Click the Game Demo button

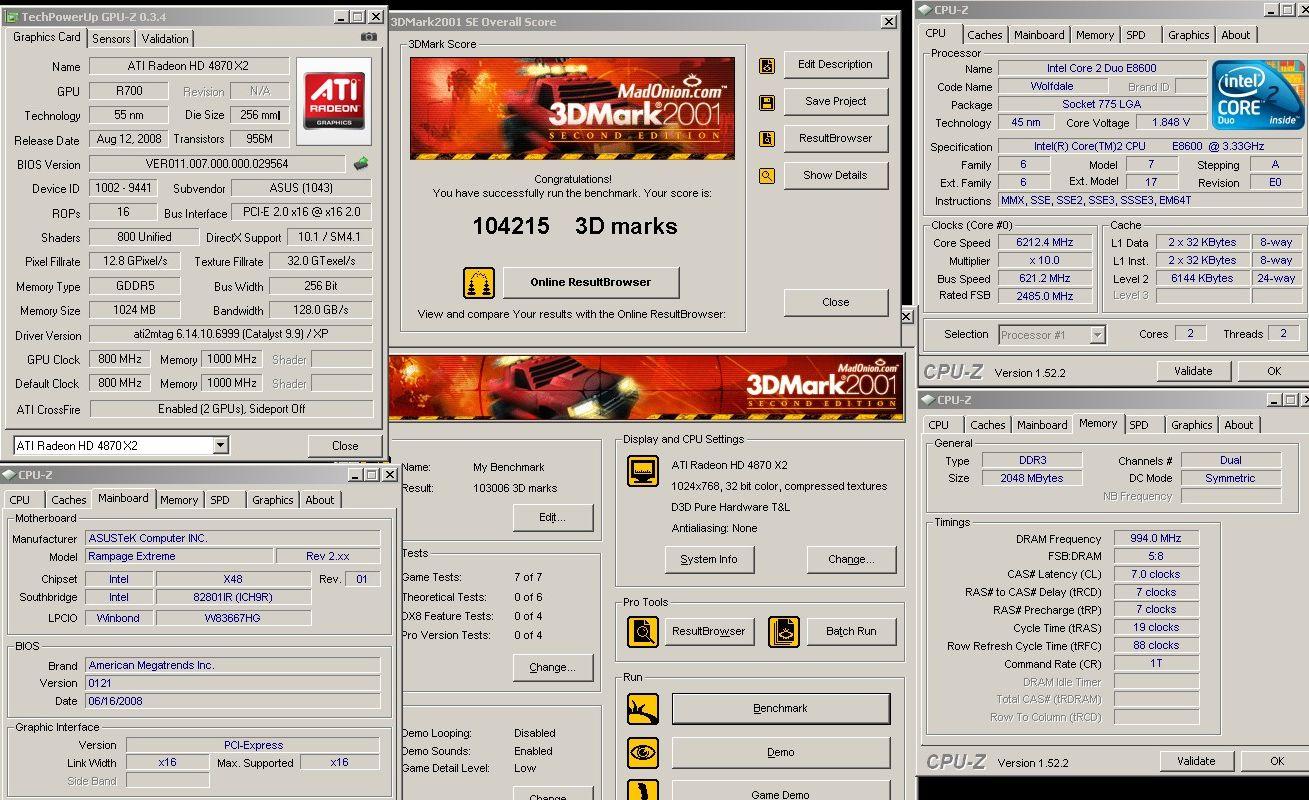pos(780,791)
